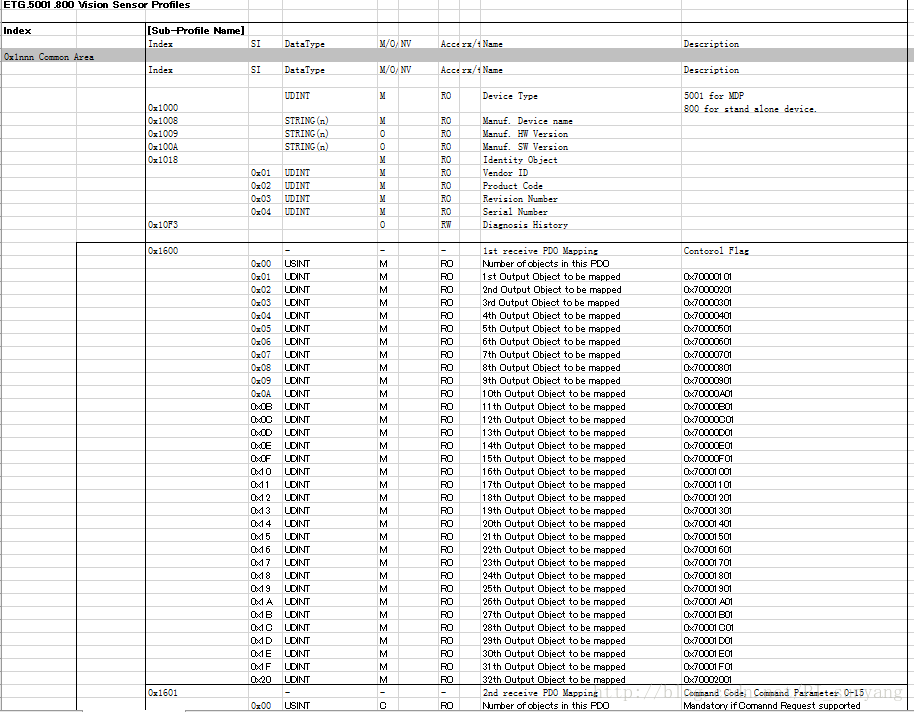
Task: Select '28th Output Object to be mapped' cell
Action: (x=554, y=628)
